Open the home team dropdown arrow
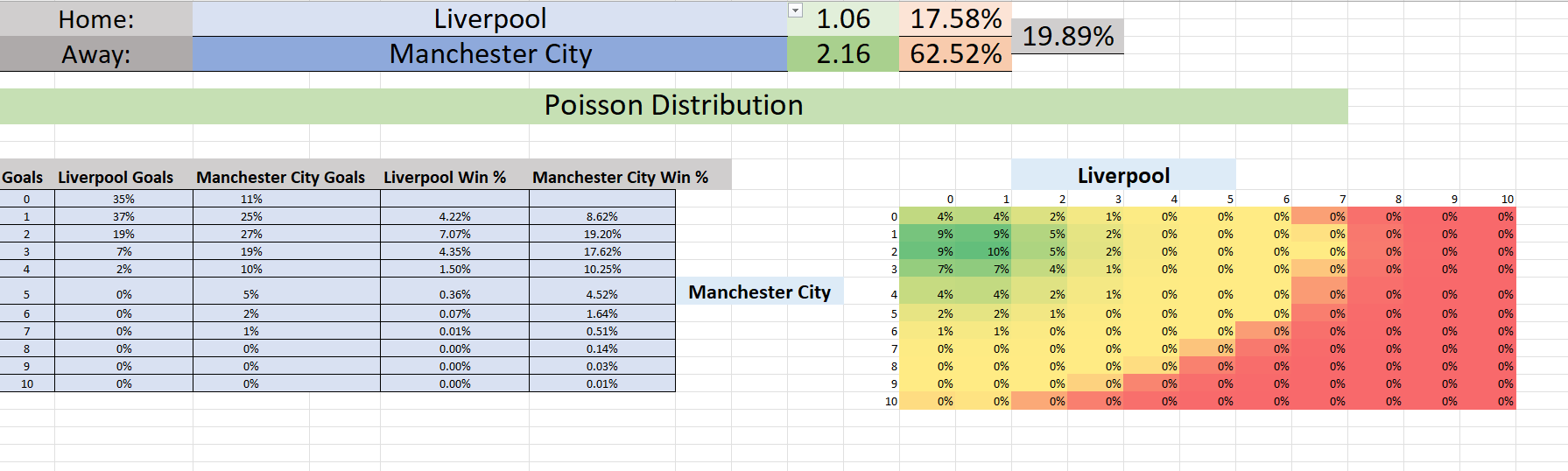Screen dimensions: 1568x471 [x=795, y=11]
